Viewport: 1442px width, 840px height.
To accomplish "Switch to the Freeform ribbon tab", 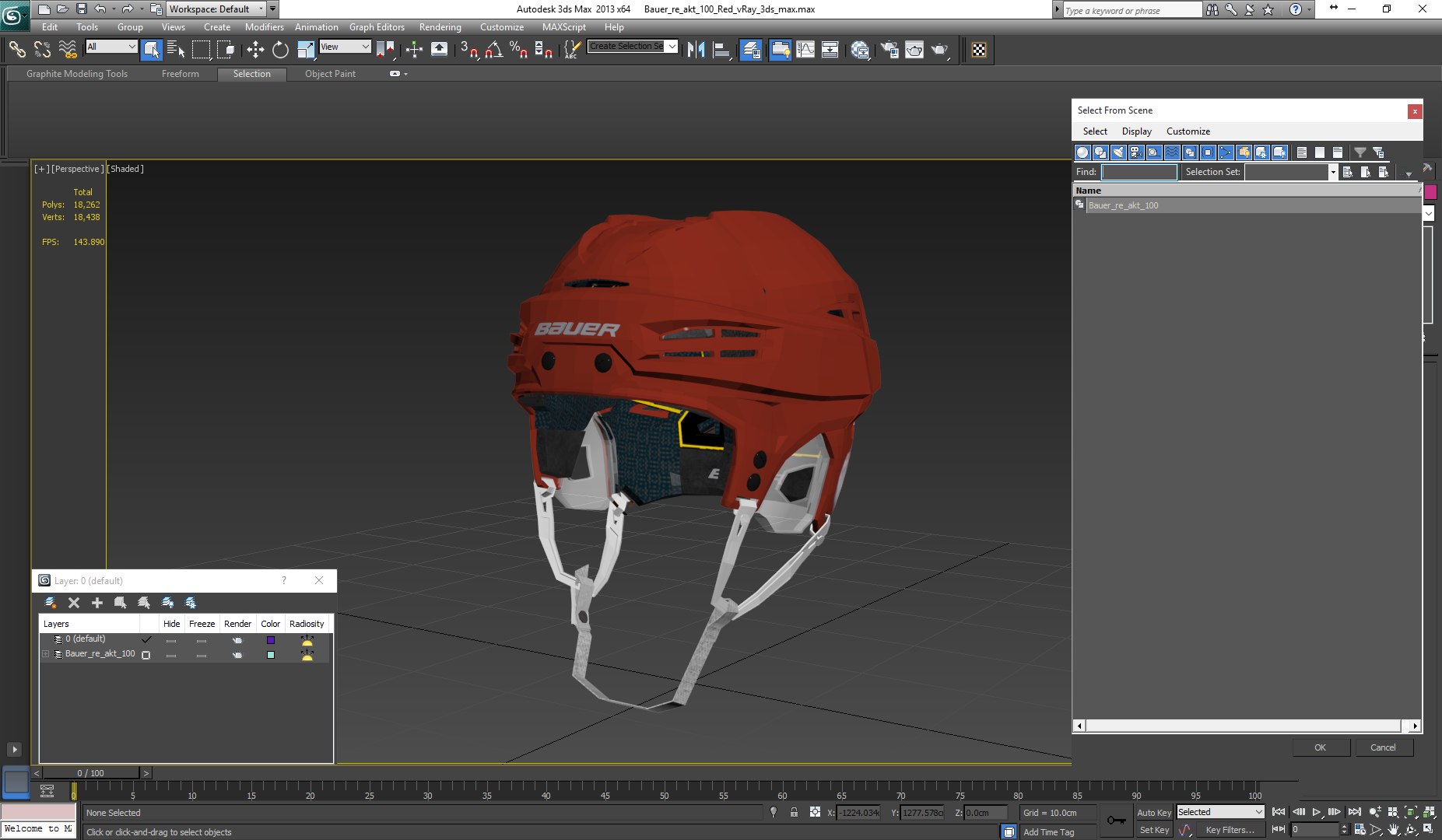I will tap(181, 74).
